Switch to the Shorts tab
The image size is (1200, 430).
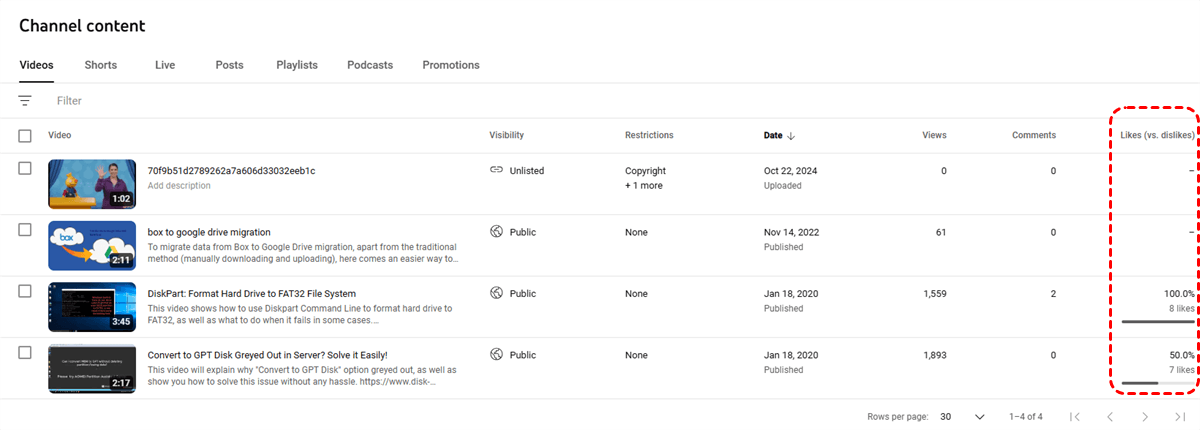pos(100,65)
